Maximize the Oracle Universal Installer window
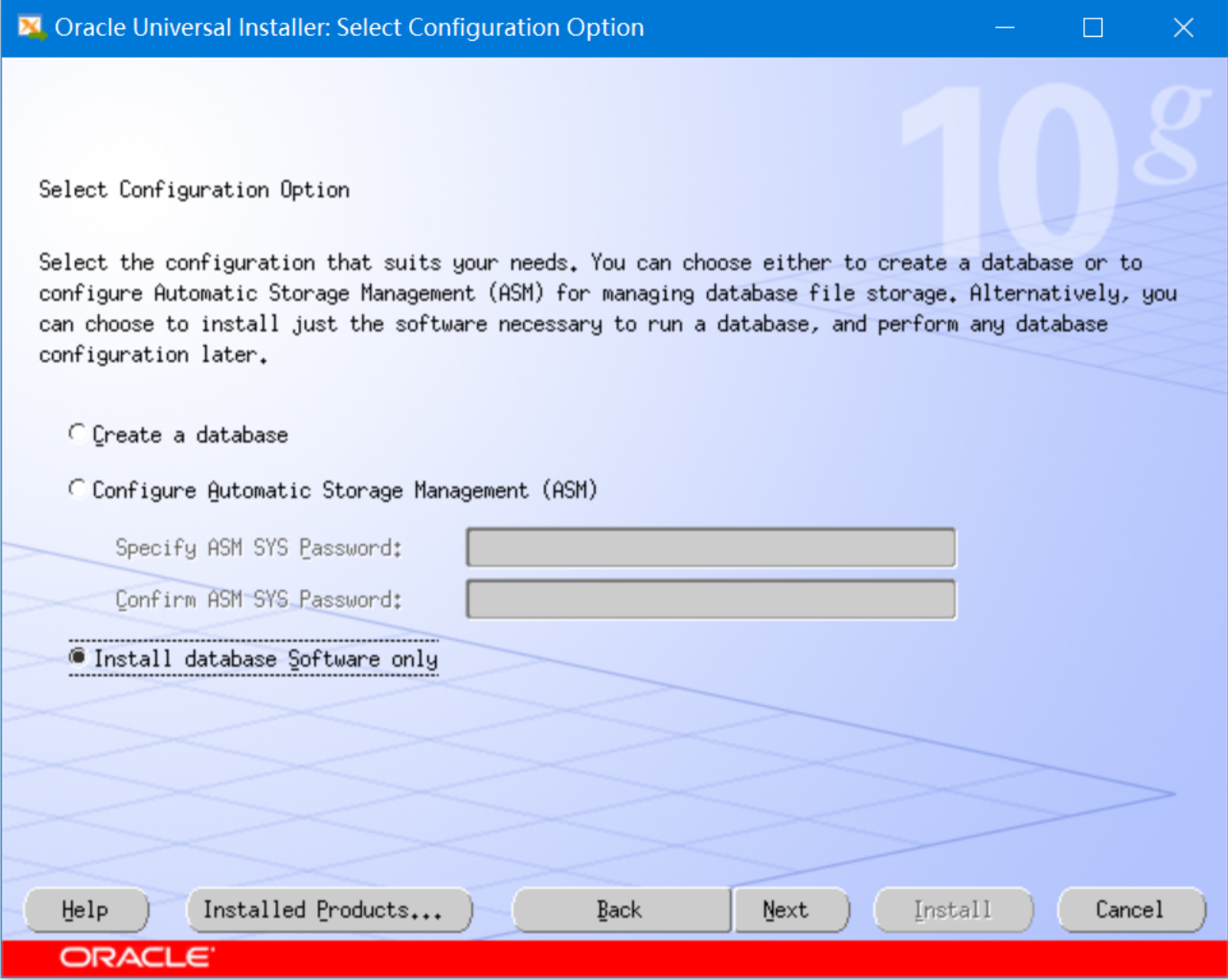 tap(1093, 28)
